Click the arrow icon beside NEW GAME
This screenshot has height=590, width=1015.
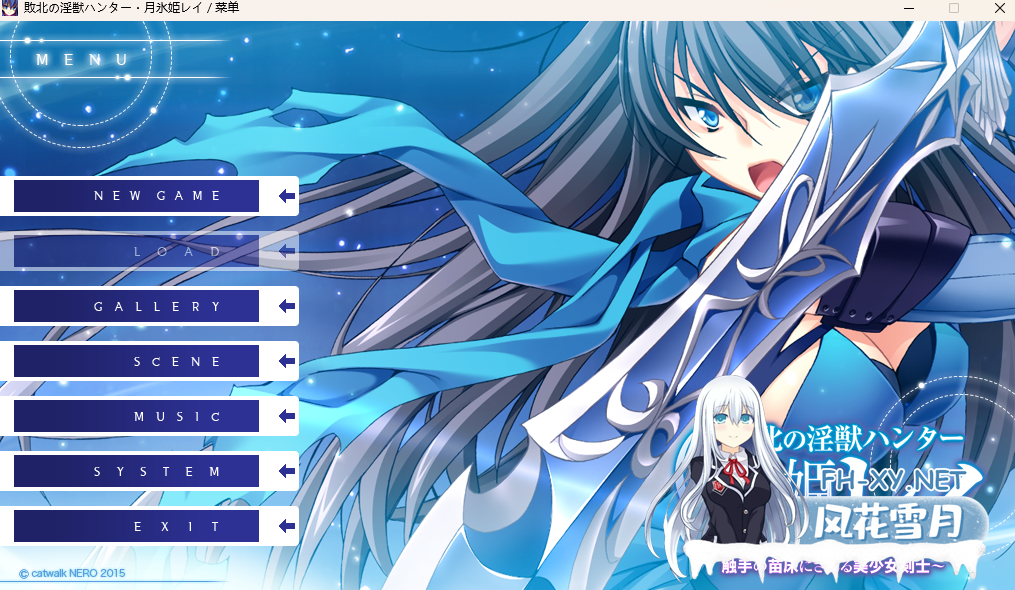click(287, 196)
